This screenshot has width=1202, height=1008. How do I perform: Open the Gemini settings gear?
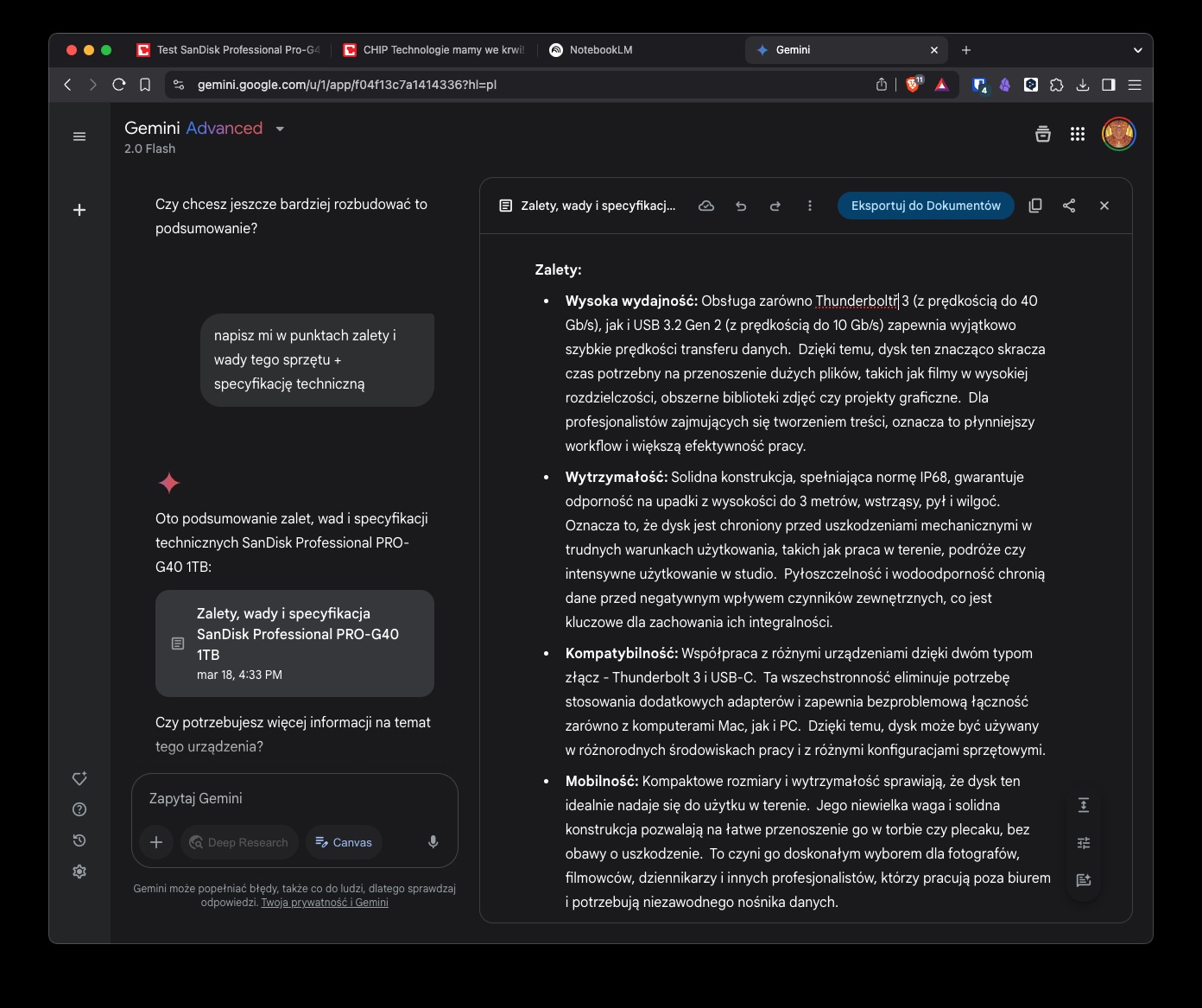tap(79, 872)
